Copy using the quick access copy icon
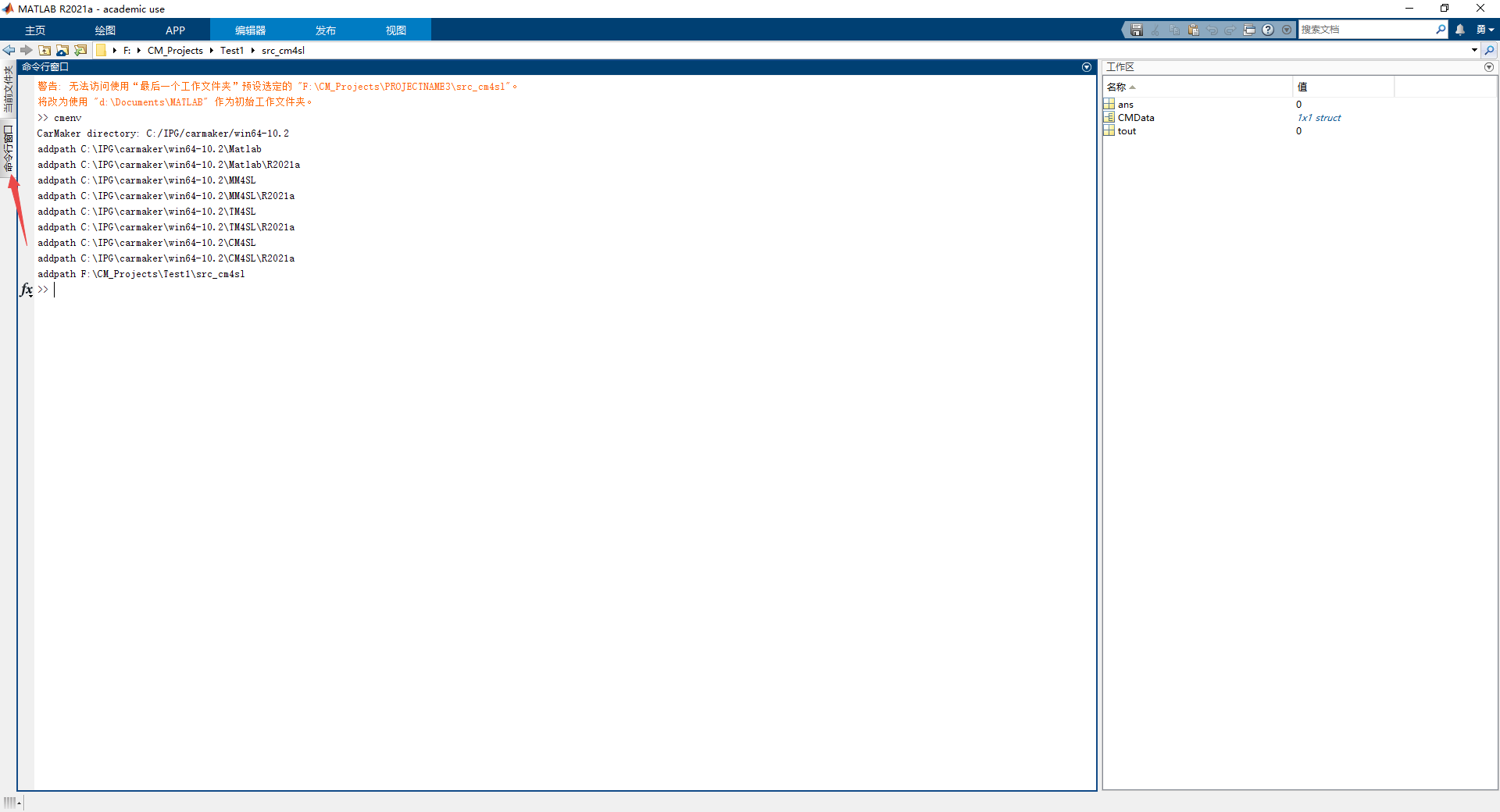This screenshot has width=1500, height=812. click(1174, 30)
